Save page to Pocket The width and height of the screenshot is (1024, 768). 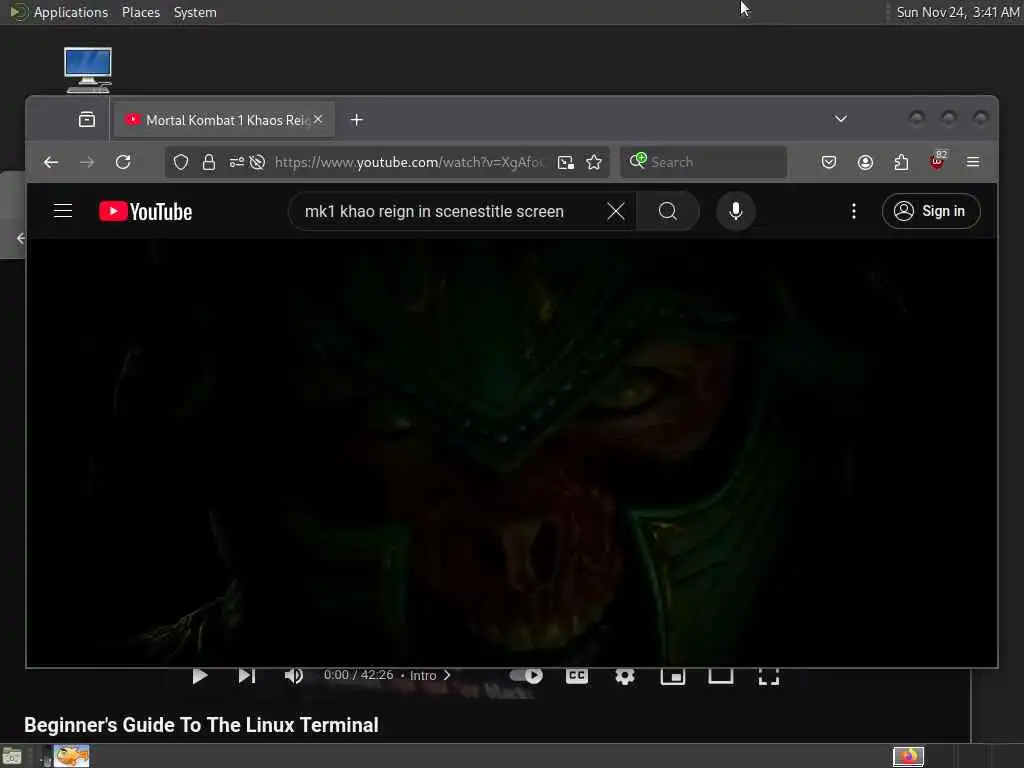(x=829, y=162)
